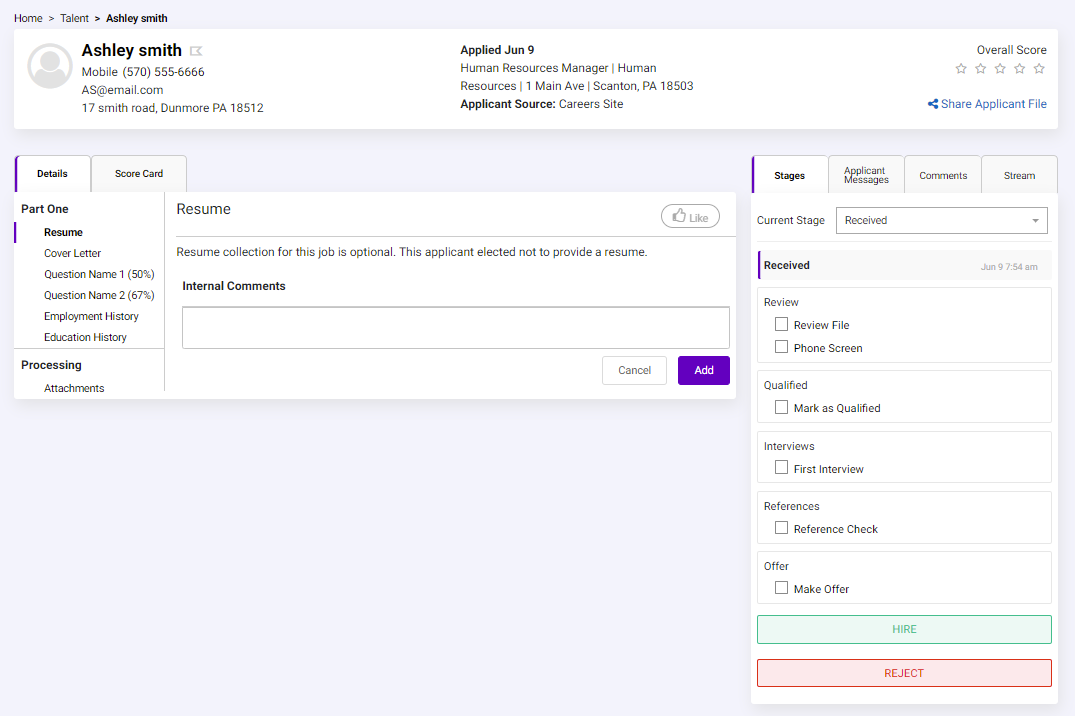Open the Current Stage dropdown
1075x716 pixels.
click(941, 220)
